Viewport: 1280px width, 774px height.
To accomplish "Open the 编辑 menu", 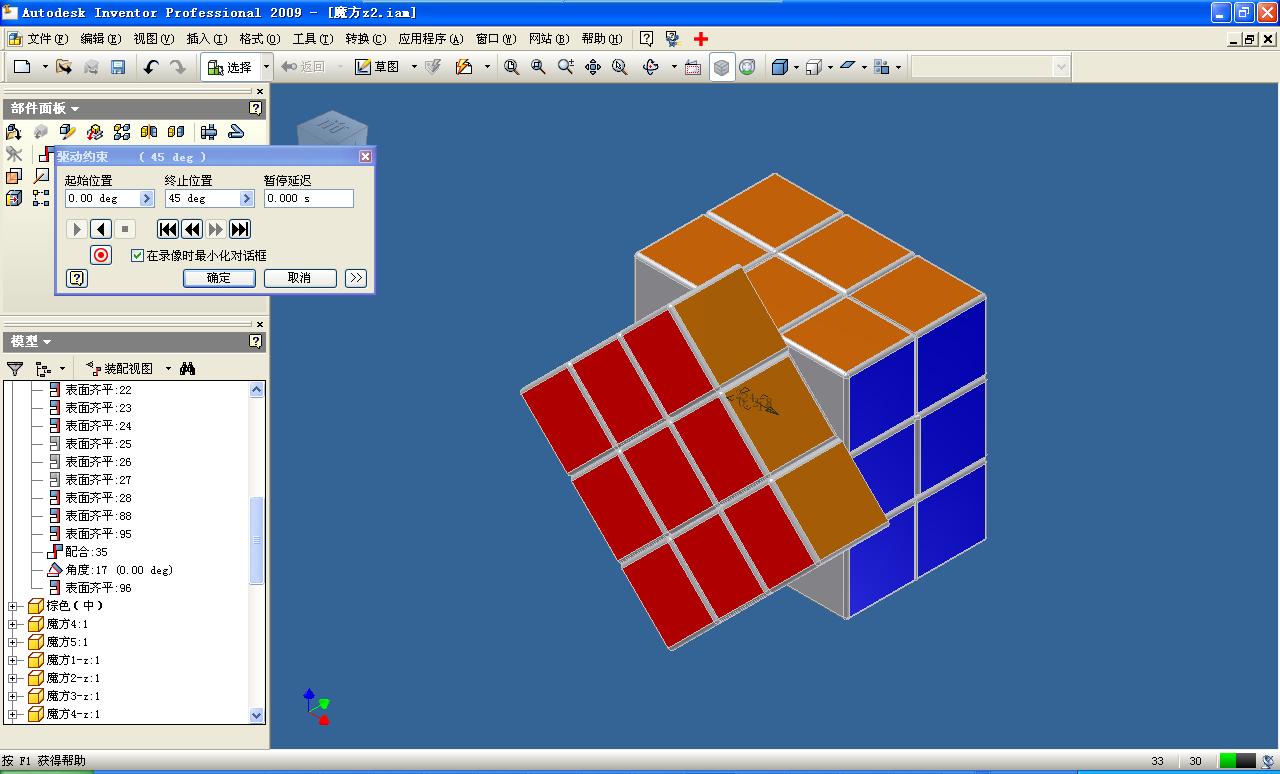I will tap(101, 39).
